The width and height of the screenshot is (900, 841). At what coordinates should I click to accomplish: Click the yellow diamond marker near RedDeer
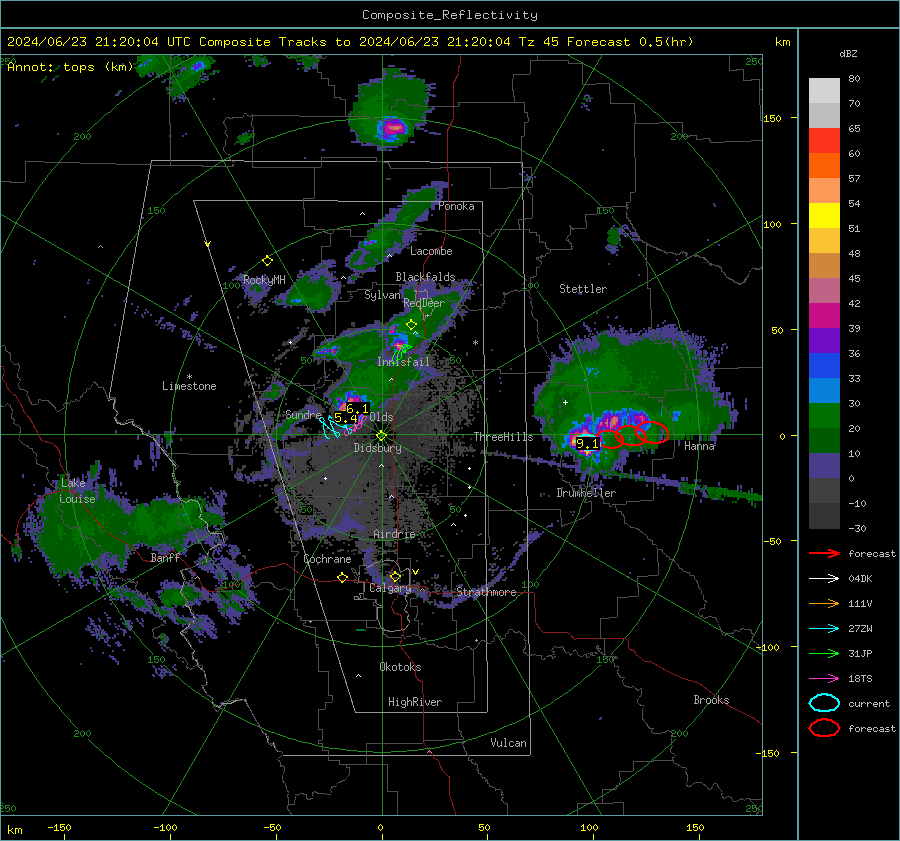tap(411, 325)
